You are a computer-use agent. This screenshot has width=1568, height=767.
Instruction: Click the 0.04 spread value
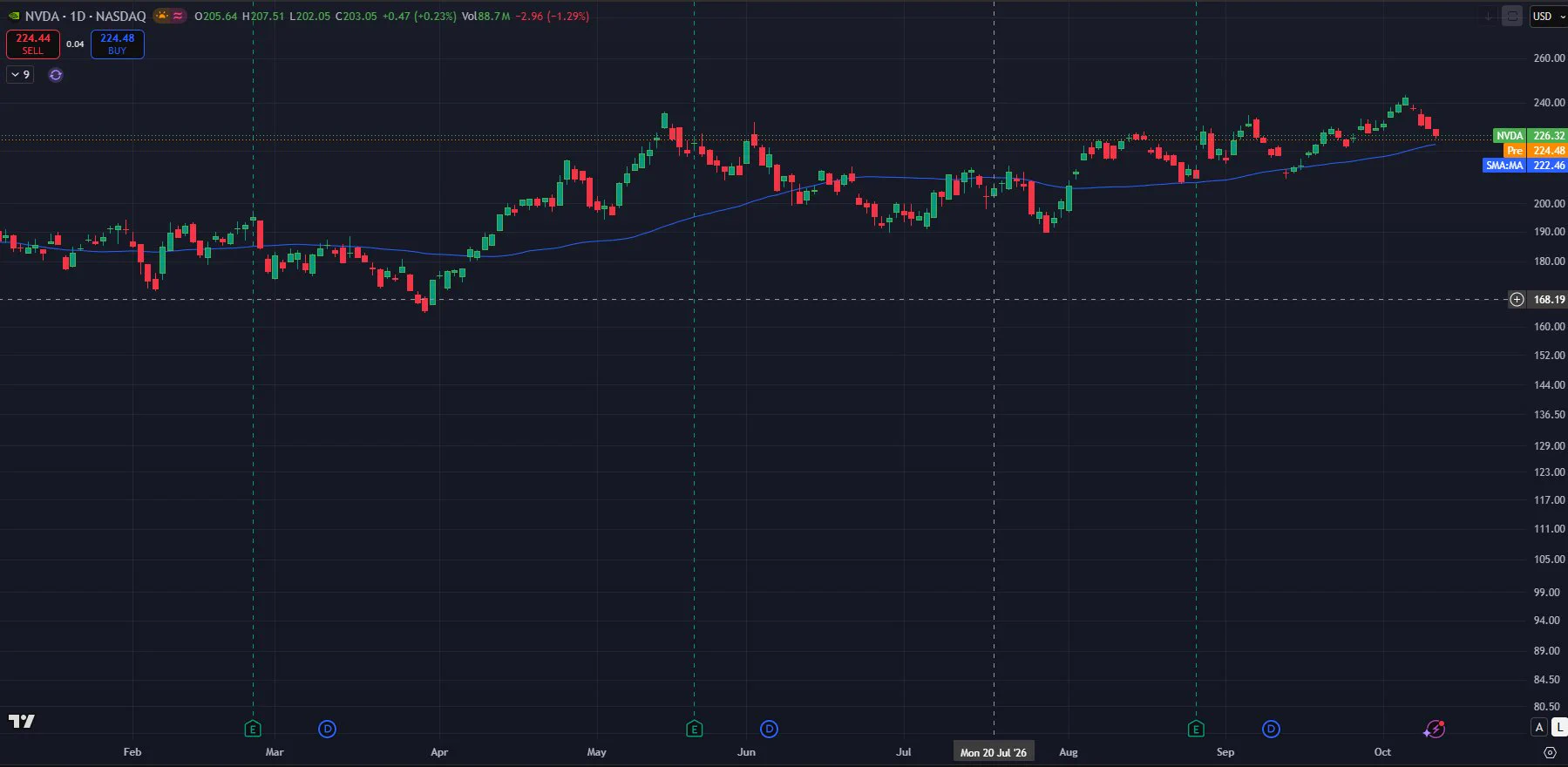(x=75, y=44)
